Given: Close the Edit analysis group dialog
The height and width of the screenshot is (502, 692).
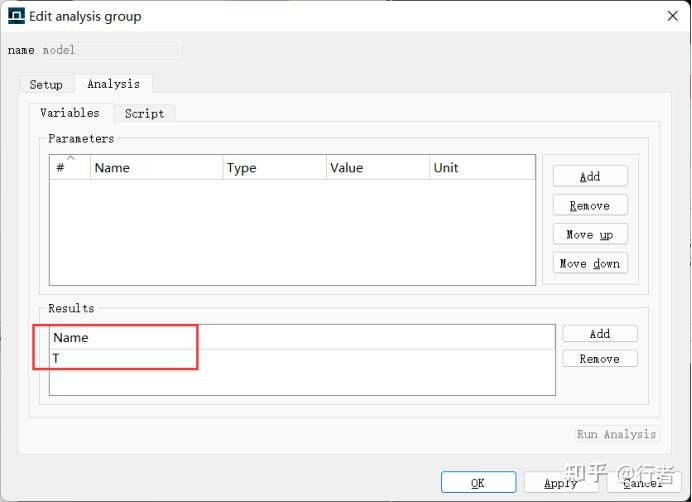Looking at the screenshot, I should click(x=671, y=16).
